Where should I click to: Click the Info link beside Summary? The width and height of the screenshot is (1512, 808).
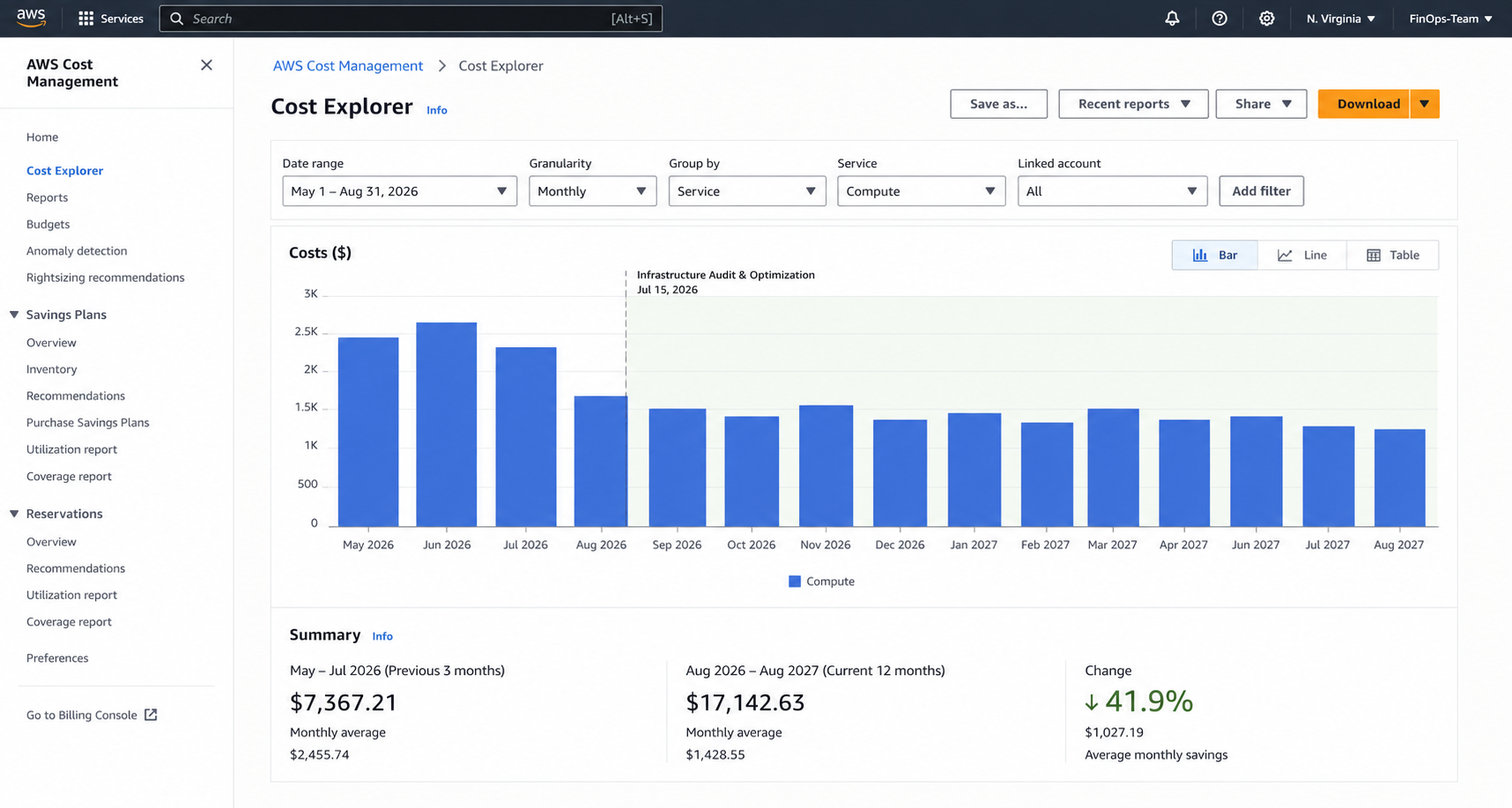coord(382,636)
